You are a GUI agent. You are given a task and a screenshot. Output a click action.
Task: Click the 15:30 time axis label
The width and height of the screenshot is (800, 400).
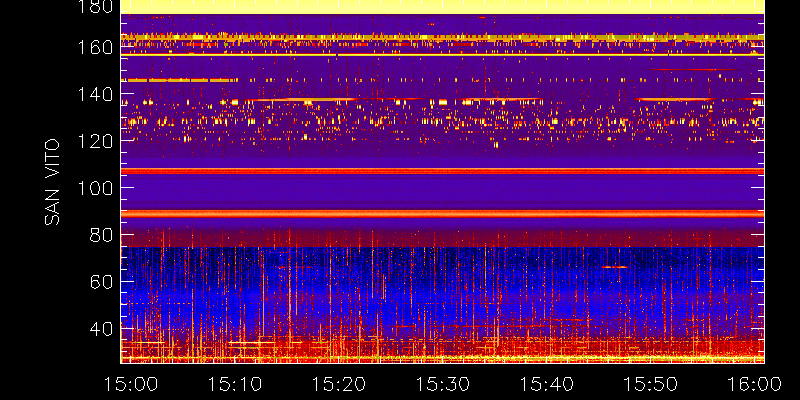coord(443,384)
